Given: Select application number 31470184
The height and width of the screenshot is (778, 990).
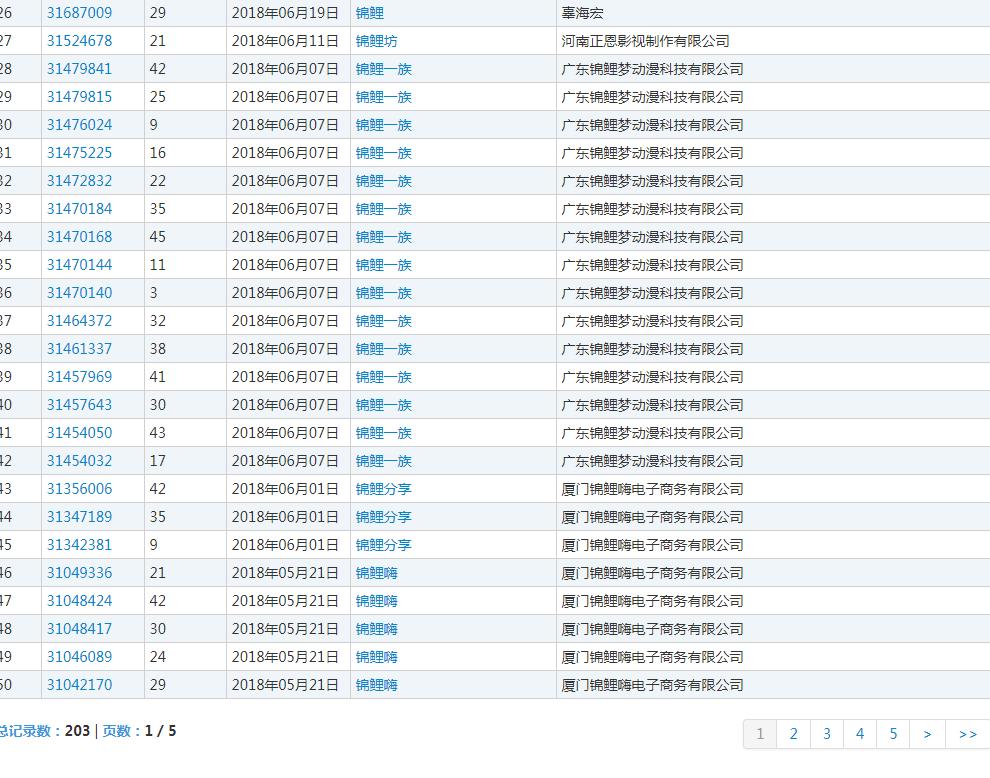Looking at the screenshot, I should pyautogui.click(x=79, y=209).
